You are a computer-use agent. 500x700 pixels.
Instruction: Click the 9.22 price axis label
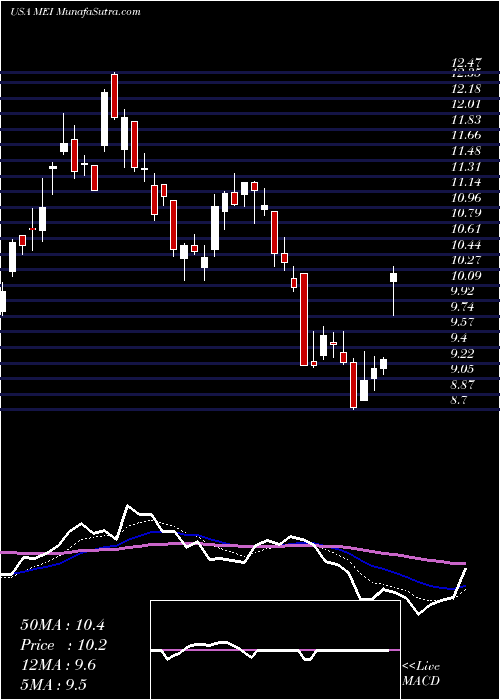462,353
